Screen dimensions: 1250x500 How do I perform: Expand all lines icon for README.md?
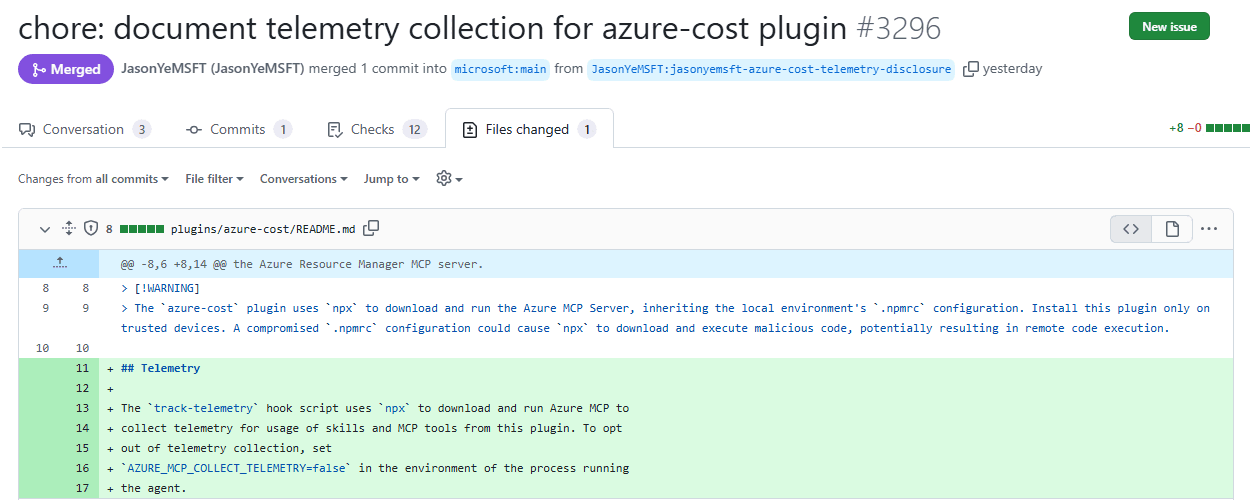click(x=69, y=229)
